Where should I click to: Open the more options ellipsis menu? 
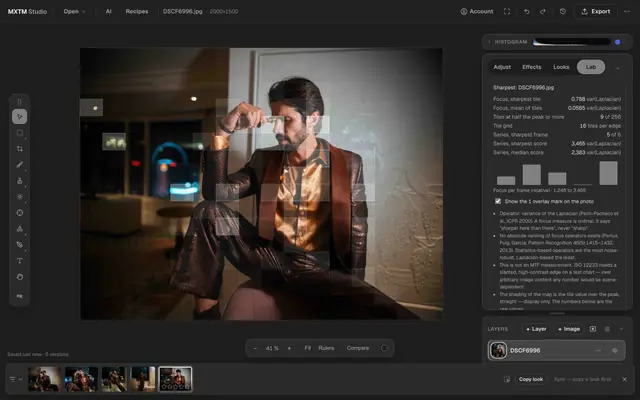coord(627,11)
